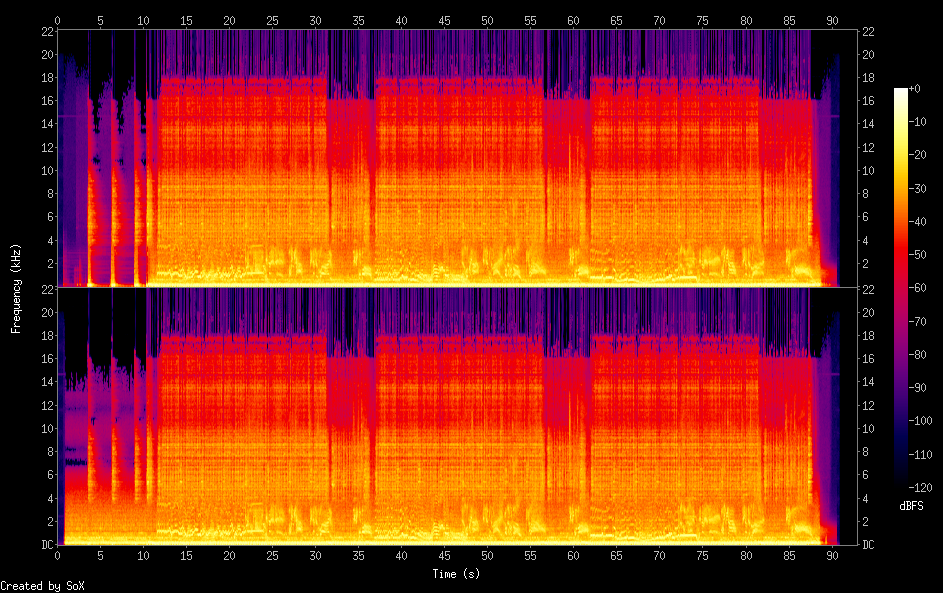Select the 60 second tick on top time axis
Screen dimensions: 943x593
coord(573,20)
